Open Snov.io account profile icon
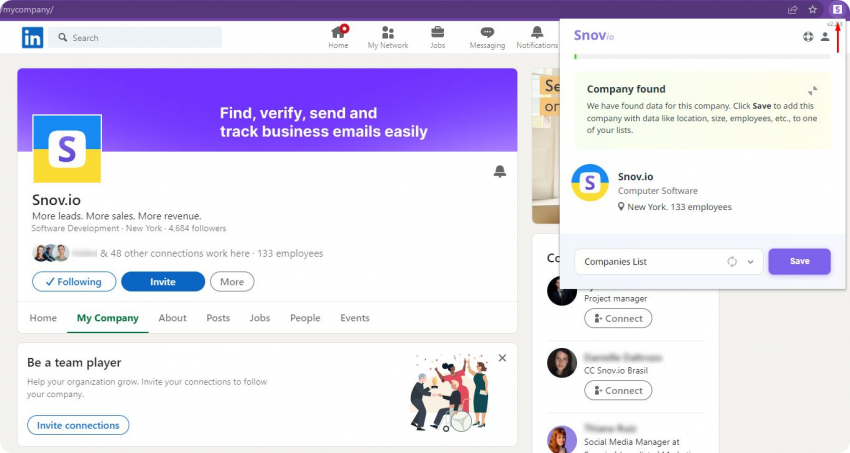Viewport: 850px width, 453px height. click(x=825, y=36)
